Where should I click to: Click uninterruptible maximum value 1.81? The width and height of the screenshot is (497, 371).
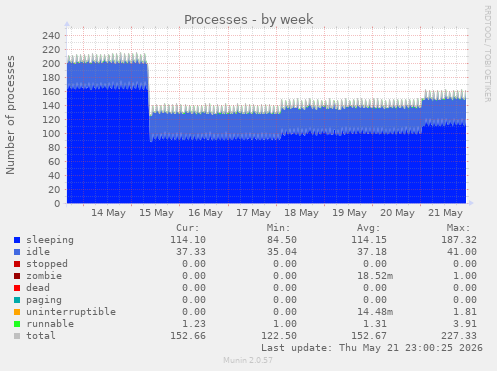click(x=465, y=312)
